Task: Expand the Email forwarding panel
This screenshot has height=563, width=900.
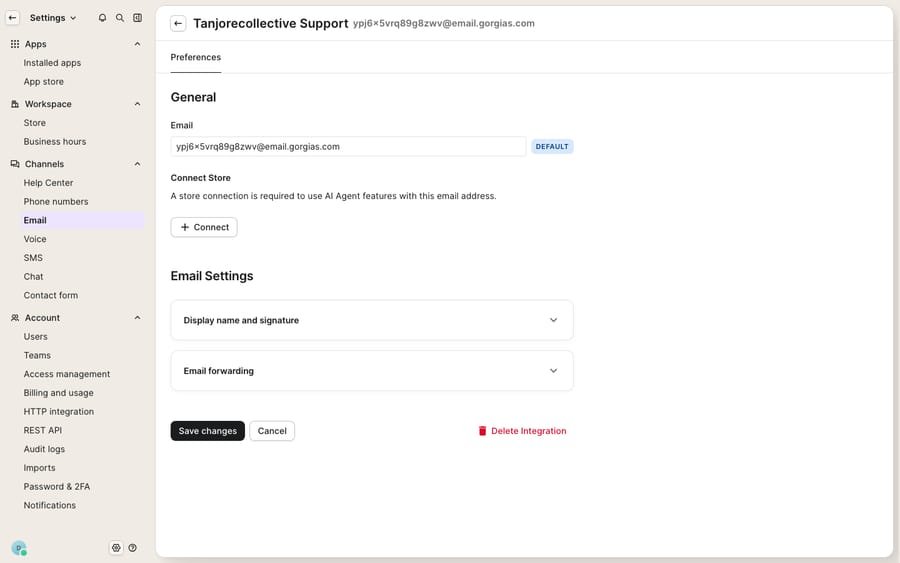Action: [372, 371]
